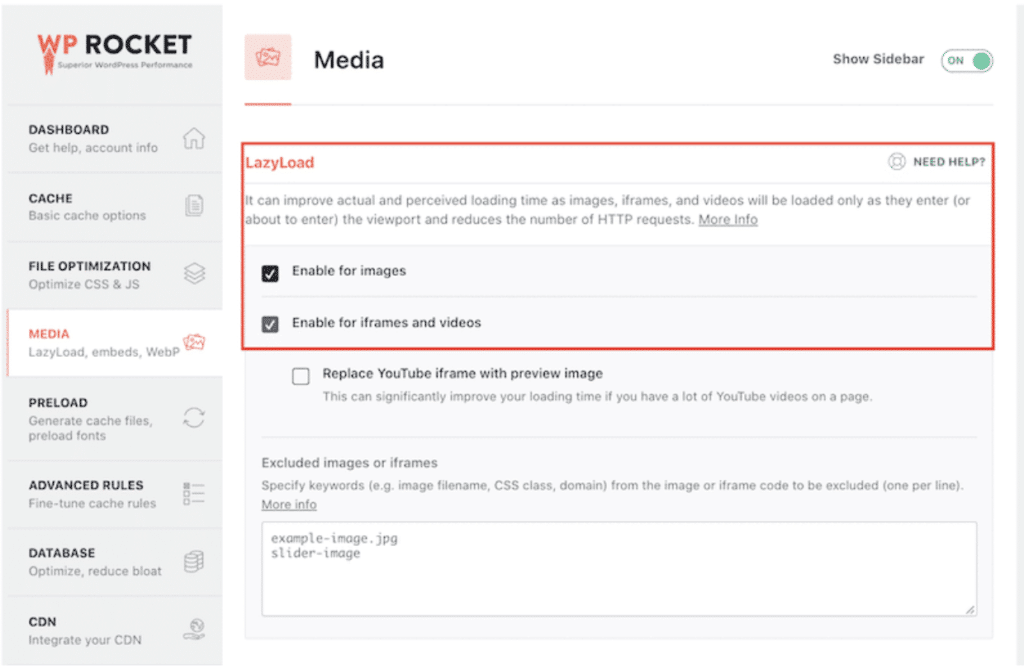
Task: Click the Media images icon in sidebar
Action: click(x=194, y=342)
